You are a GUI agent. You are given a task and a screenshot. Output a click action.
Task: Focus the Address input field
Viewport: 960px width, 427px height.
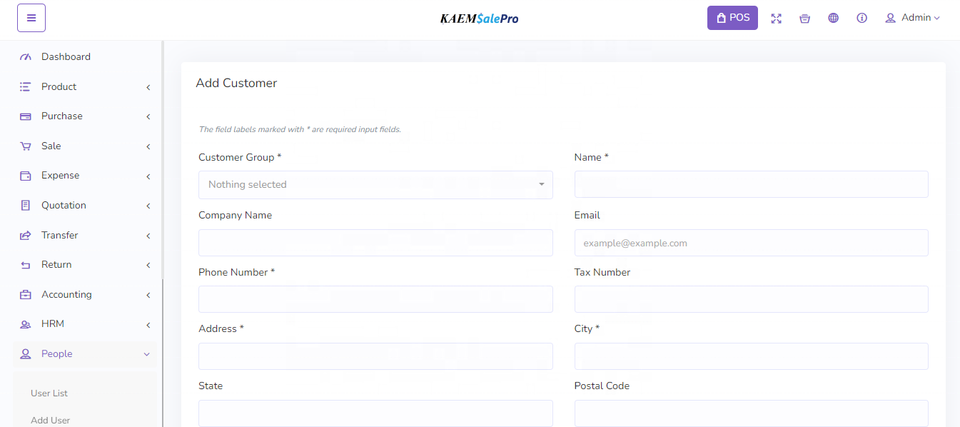(x=375, y=356)
